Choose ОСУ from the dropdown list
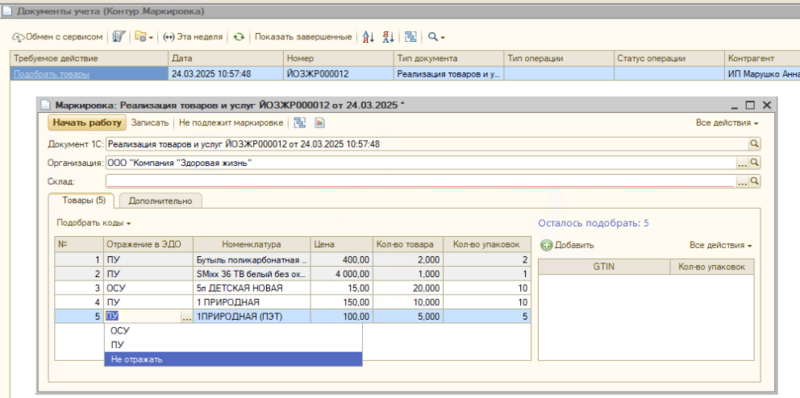The height and width of the screenshot is (398, 800). 233,331
